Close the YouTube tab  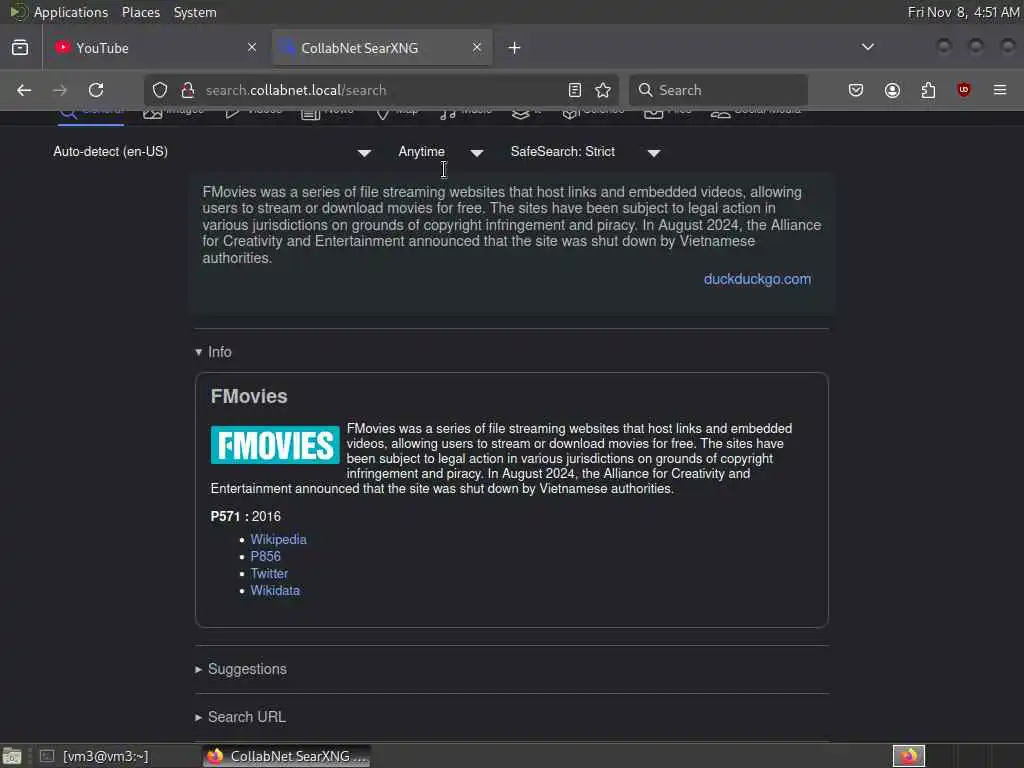[252, 47]
